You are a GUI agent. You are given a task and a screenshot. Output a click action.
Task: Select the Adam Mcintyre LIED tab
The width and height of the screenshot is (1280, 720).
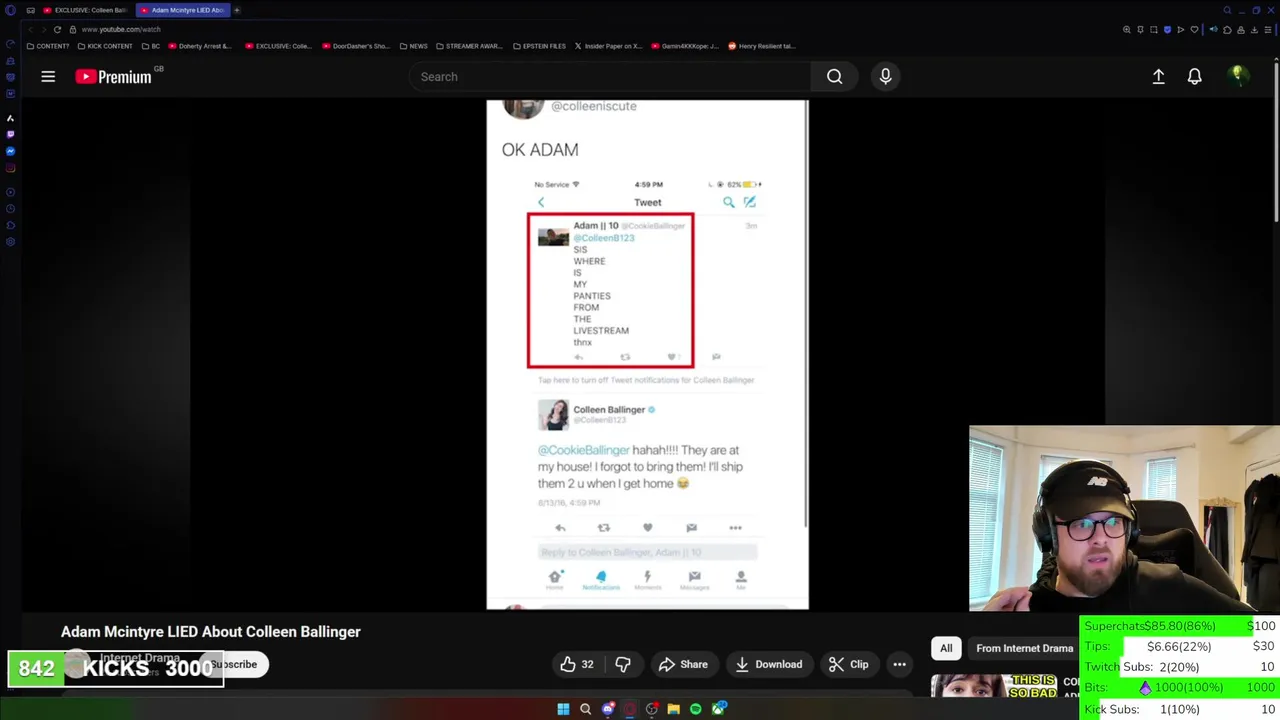(x=182, y=10)
